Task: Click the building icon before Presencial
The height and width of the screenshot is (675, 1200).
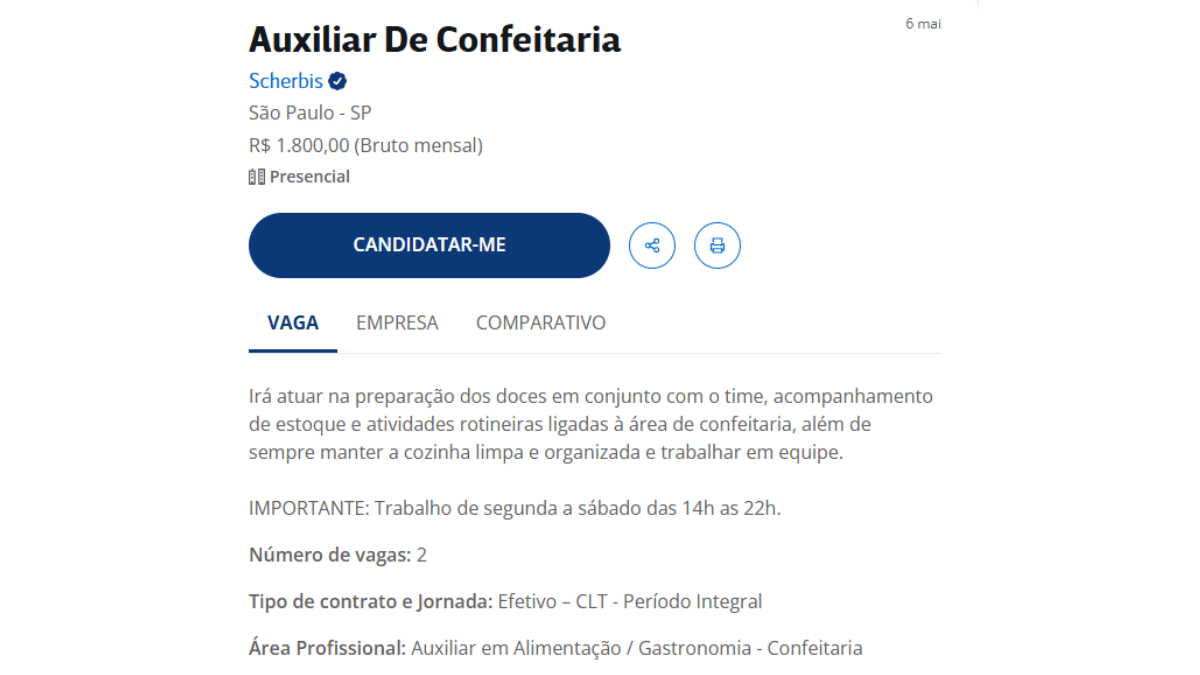Action: [257, 177]
